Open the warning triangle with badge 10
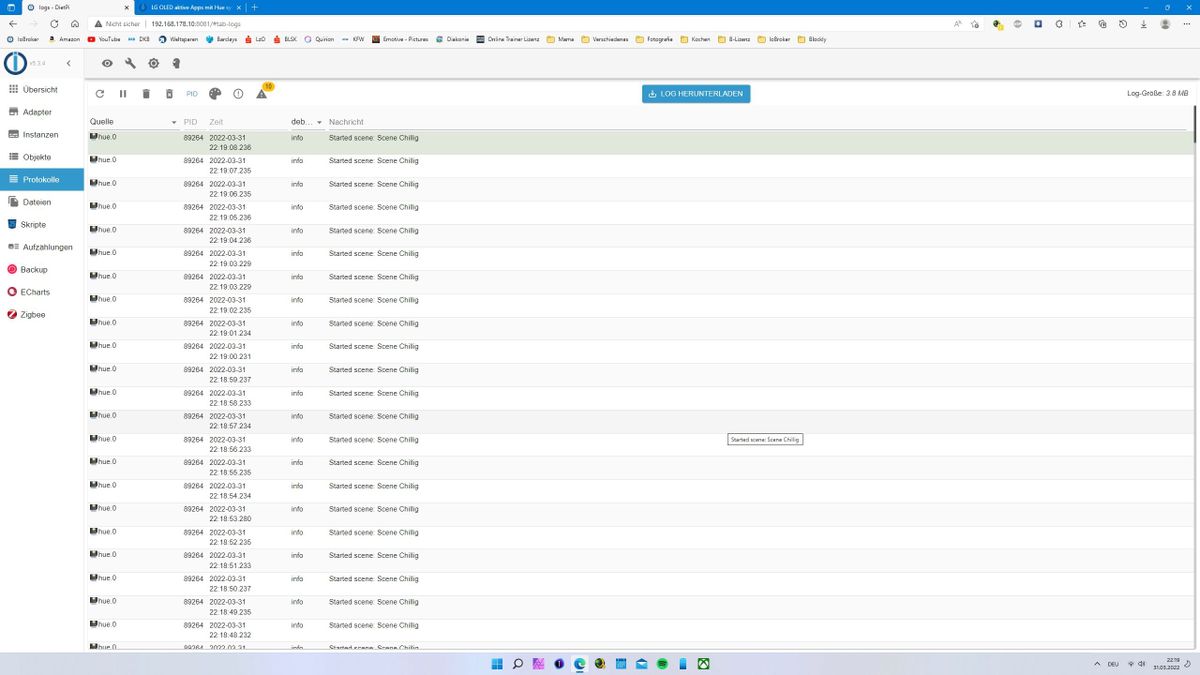 click(x=262, y=94)
